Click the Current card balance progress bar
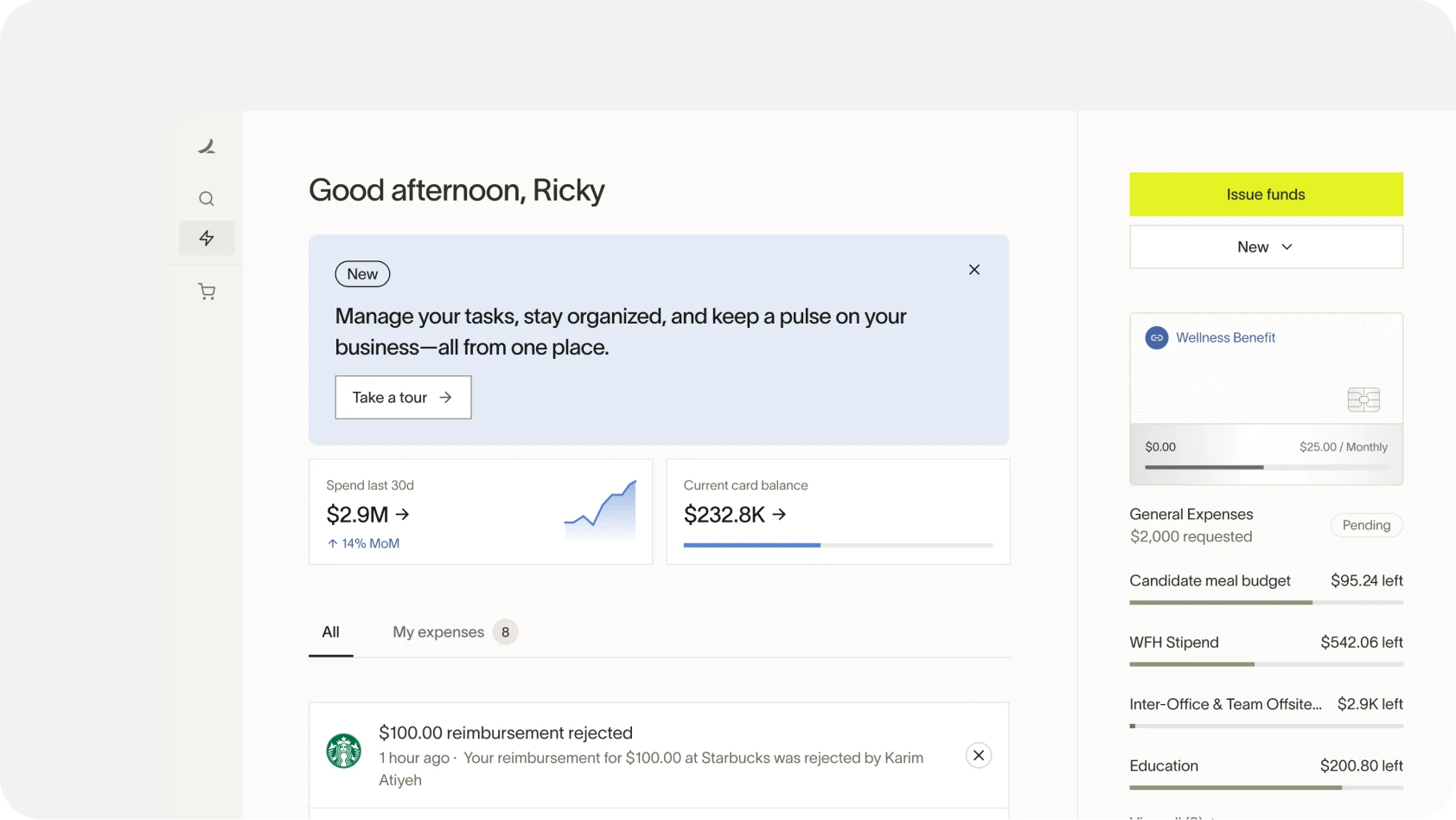The image size is (1456, 820). pos(837,546)
